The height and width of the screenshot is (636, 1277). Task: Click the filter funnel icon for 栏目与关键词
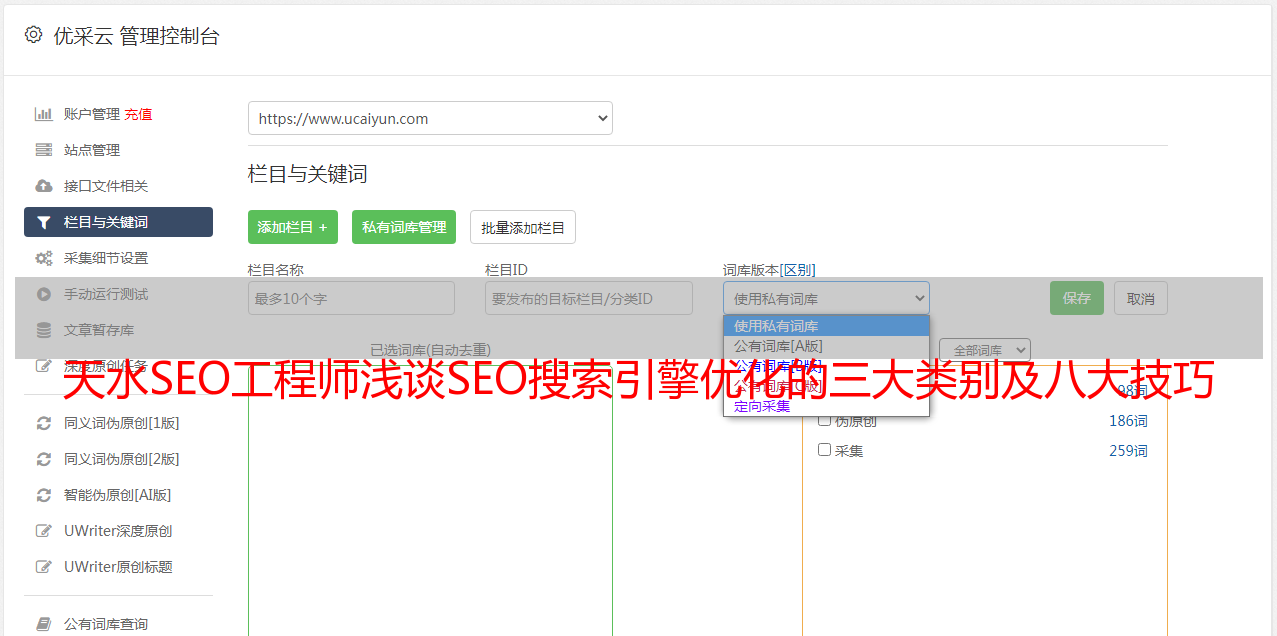43,222
